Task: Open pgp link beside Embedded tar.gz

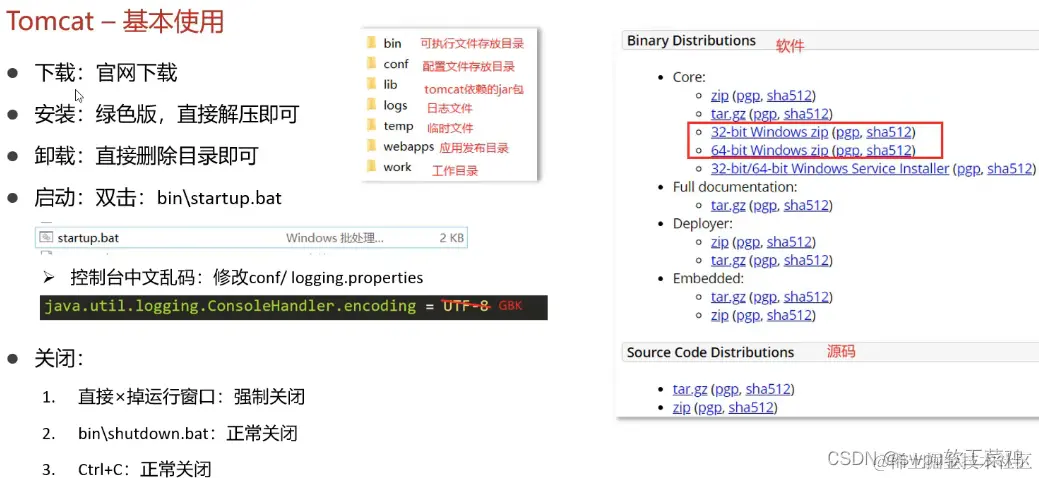Action: pos(765,297)
